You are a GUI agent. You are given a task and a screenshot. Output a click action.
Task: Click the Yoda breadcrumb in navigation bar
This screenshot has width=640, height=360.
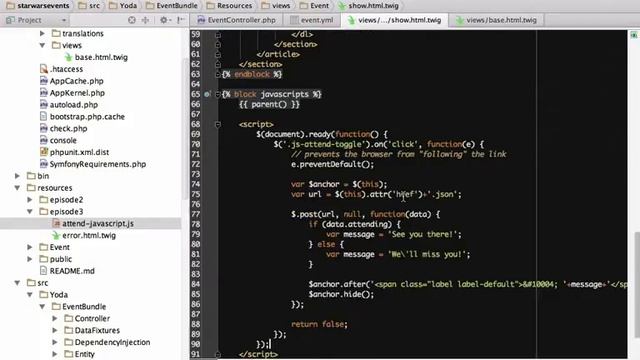point(123,6)
